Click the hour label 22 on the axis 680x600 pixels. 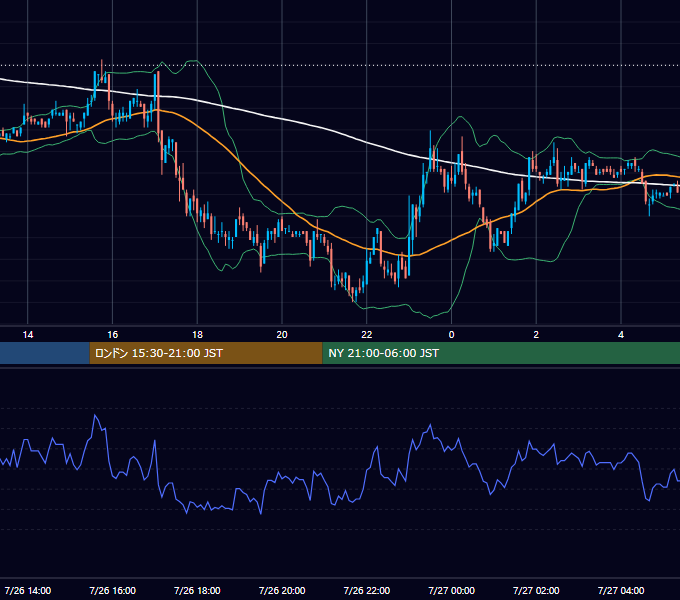coord(367,335)
